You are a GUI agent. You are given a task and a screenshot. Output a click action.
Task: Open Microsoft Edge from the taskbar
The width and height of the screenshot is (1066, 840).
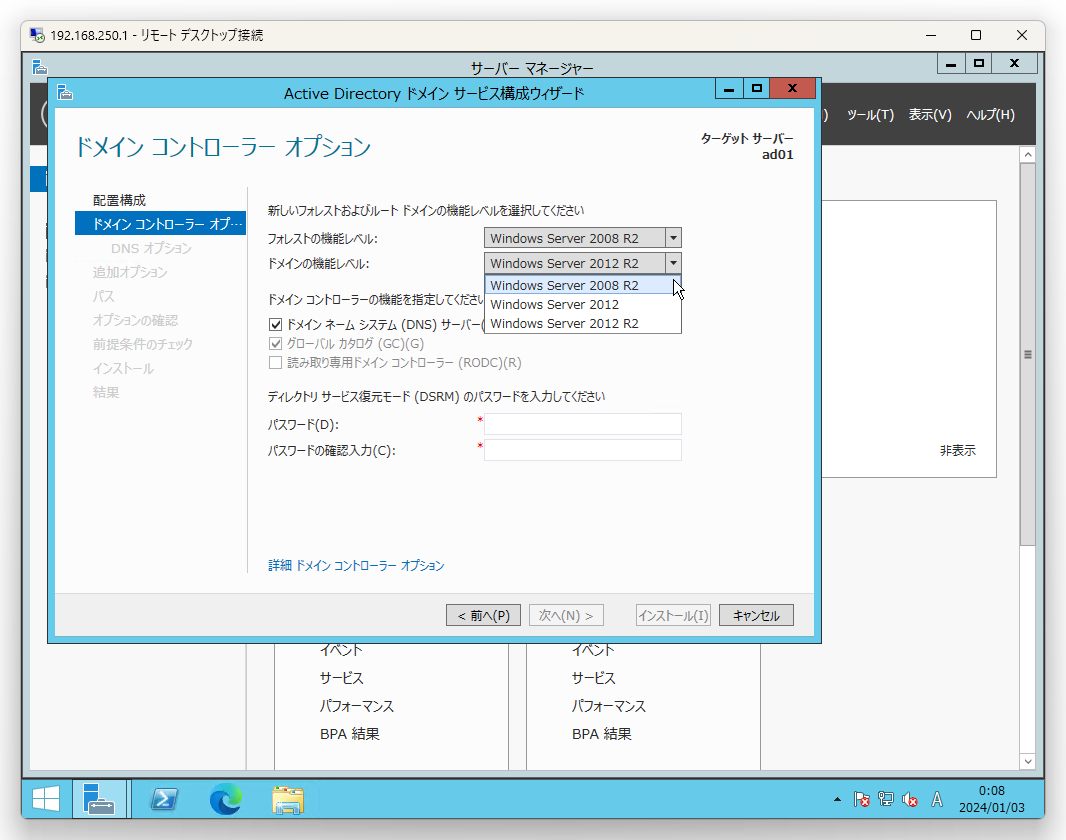[226, 799]
